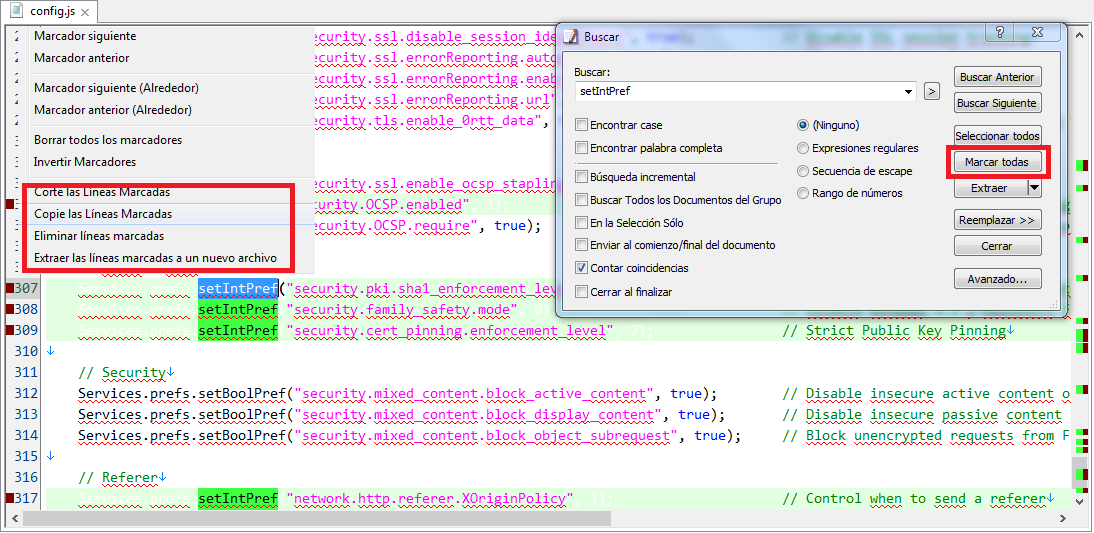Click Cerrar button in Buscar dialog
The width and height of the screenshot is (1094, 533).
[x=997, y=246]
